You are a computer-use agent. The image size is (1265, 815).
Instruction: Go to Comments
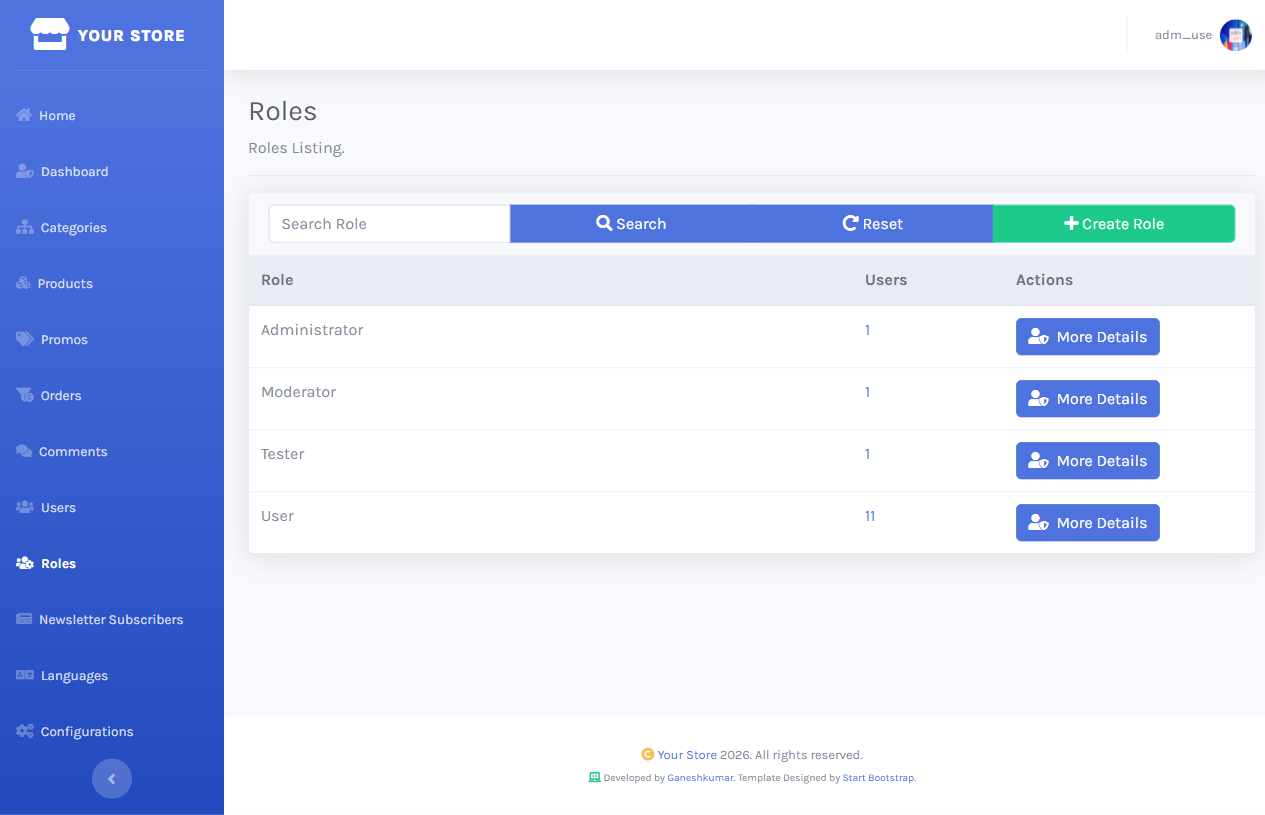[x=112, y=451]
